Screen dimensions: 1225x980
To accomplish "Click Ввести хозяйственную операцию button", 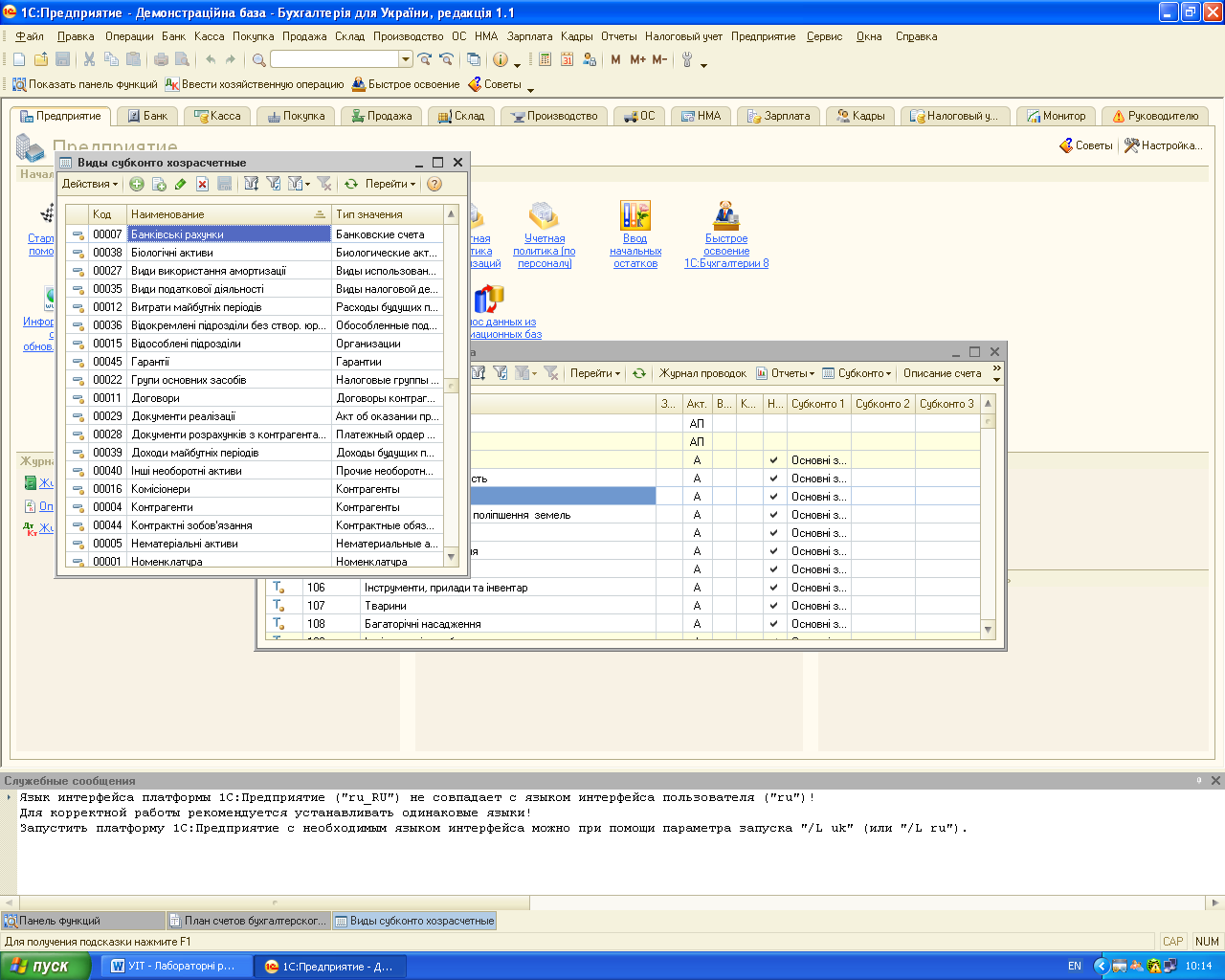I will click(255, 84).
